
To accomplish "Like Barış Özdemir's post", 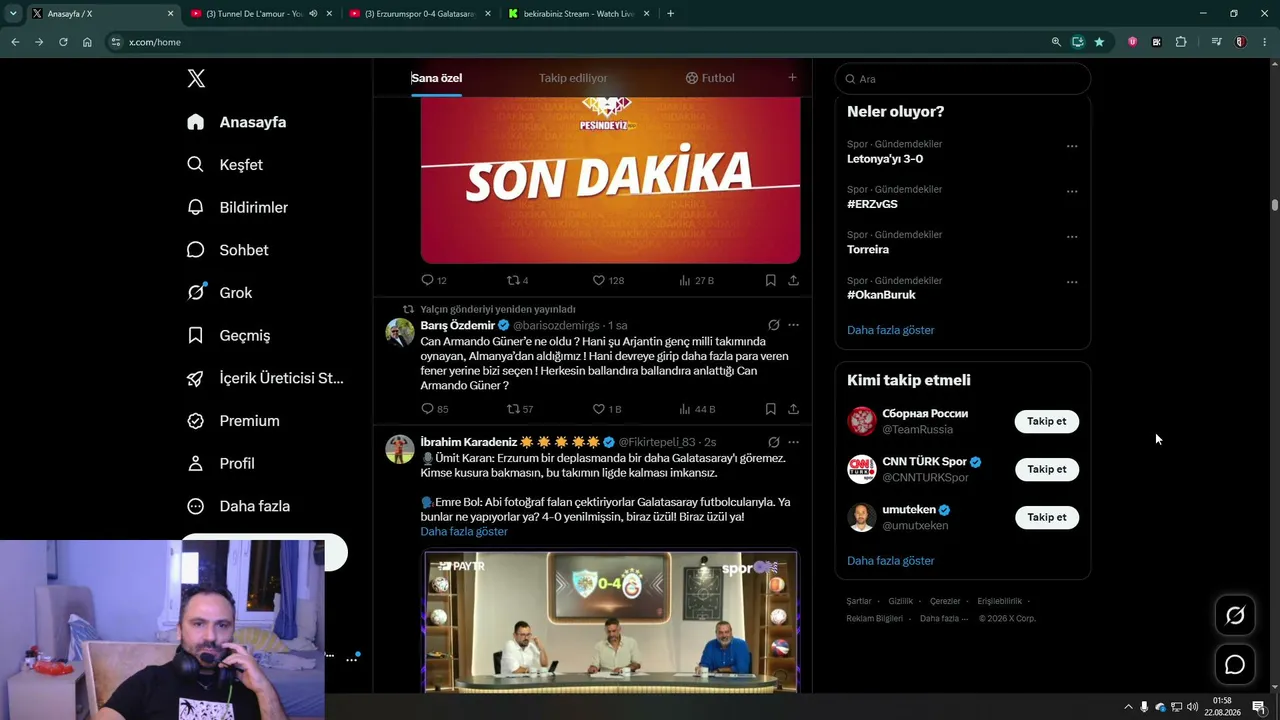I will click(x=607, y=409).
